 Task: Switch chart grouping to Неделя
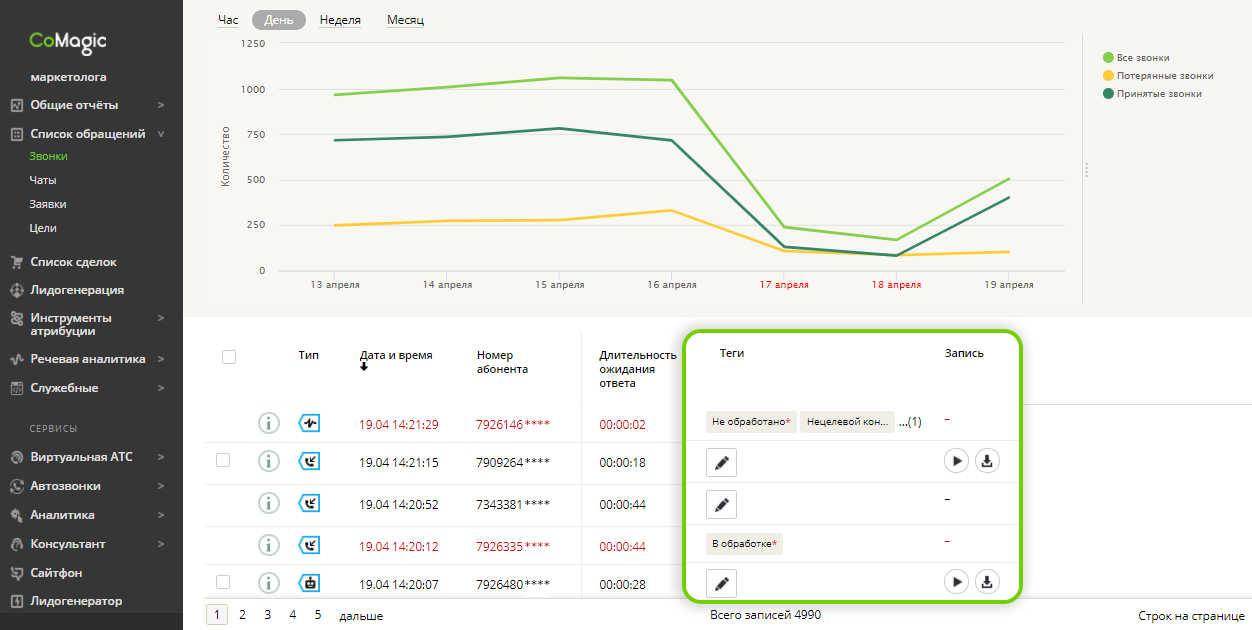(340, 20)
